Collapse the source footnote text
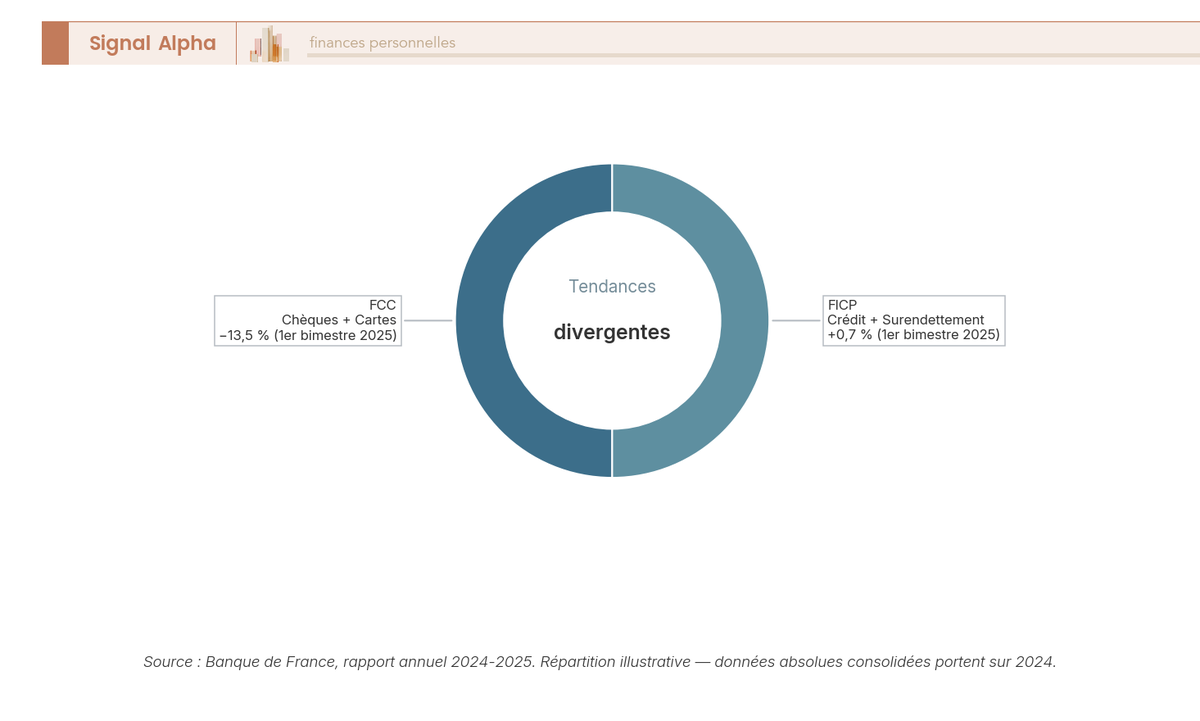 (x=600, y=661)
